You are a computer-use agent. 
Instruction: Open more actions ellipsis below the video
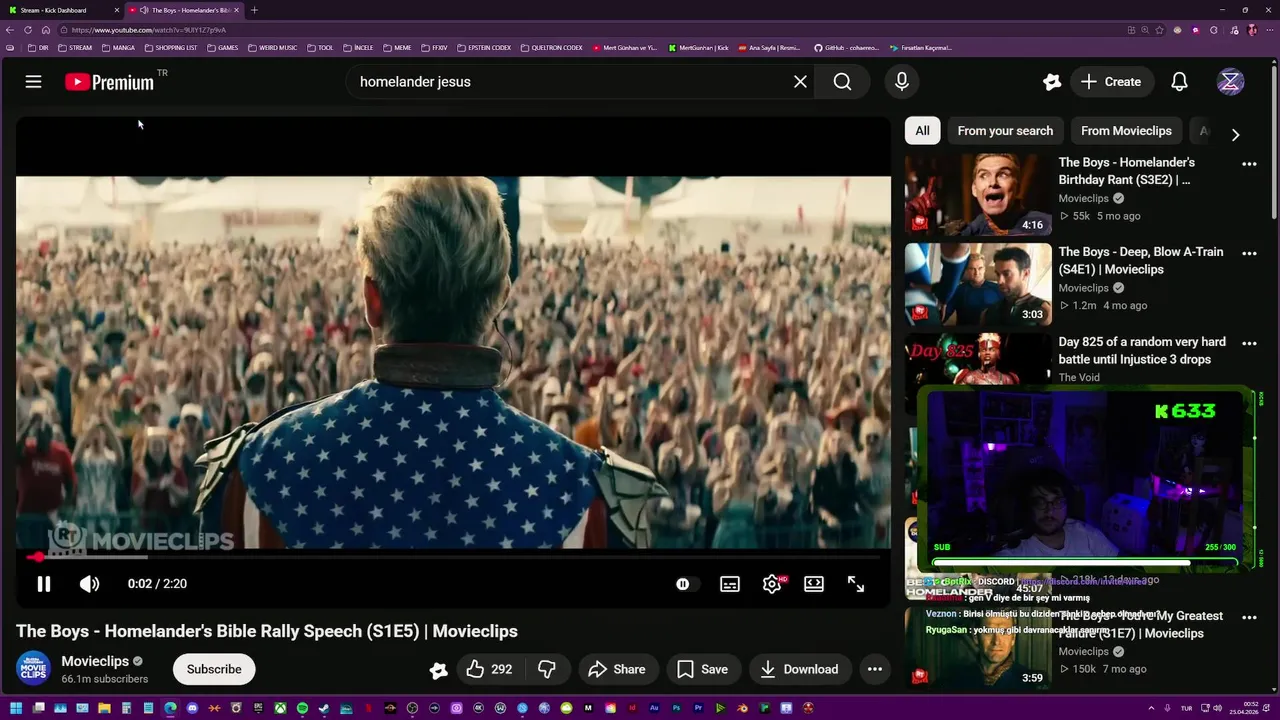coord(875,669)
